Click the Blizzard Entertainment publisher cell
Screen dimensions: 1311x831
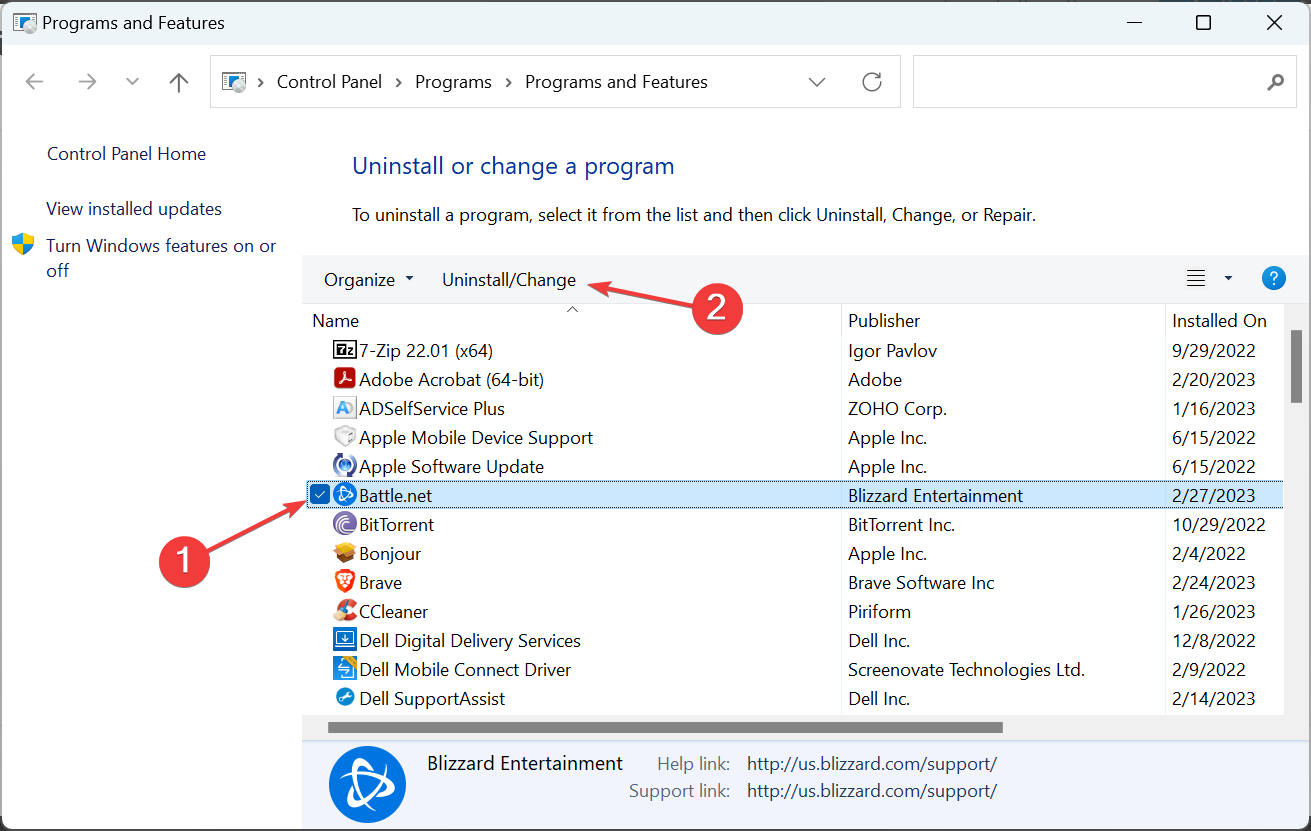pyautogui.click(x=935, y=496)
